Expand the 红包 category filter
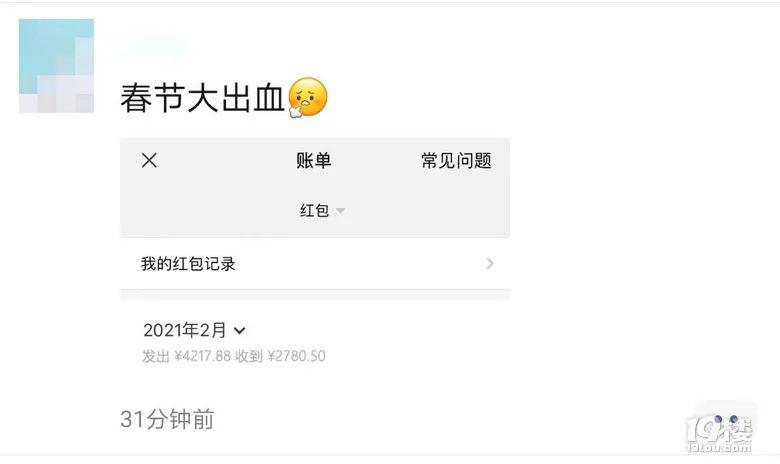The image size is (780, 464). click(322, 210)
